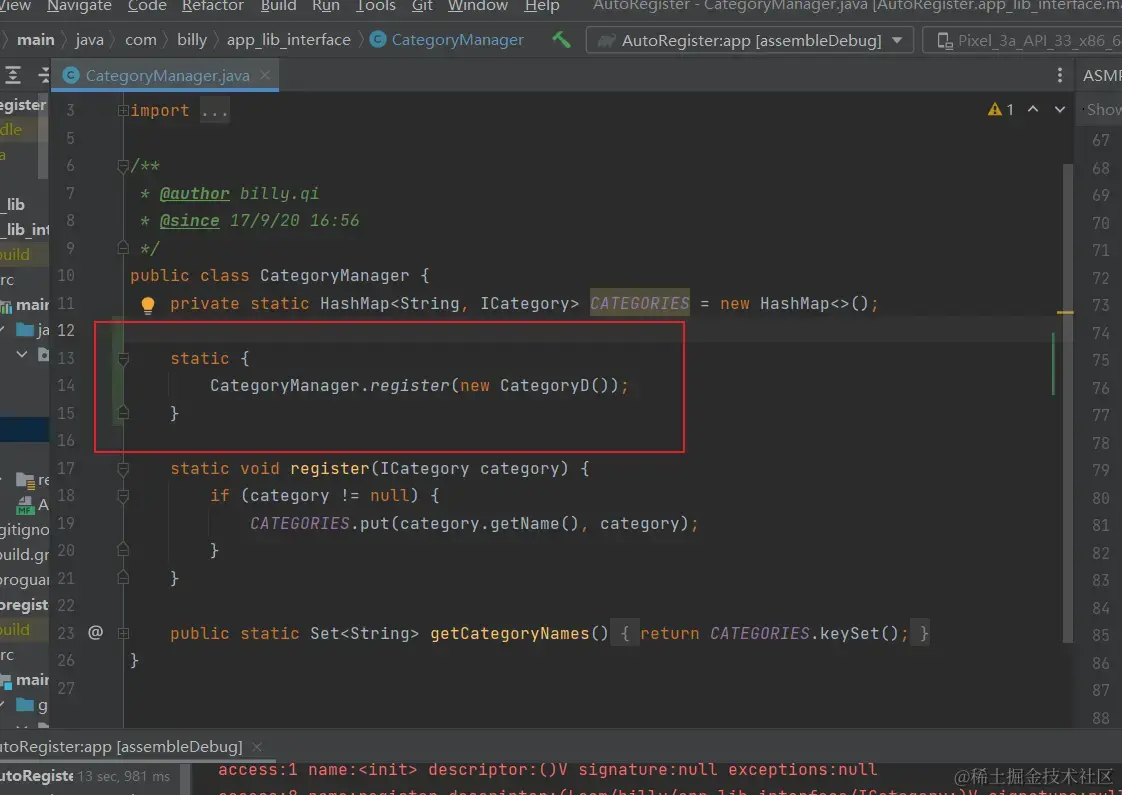
Task: Click the hammer Make Project icon
Action: tap(561, 39)
